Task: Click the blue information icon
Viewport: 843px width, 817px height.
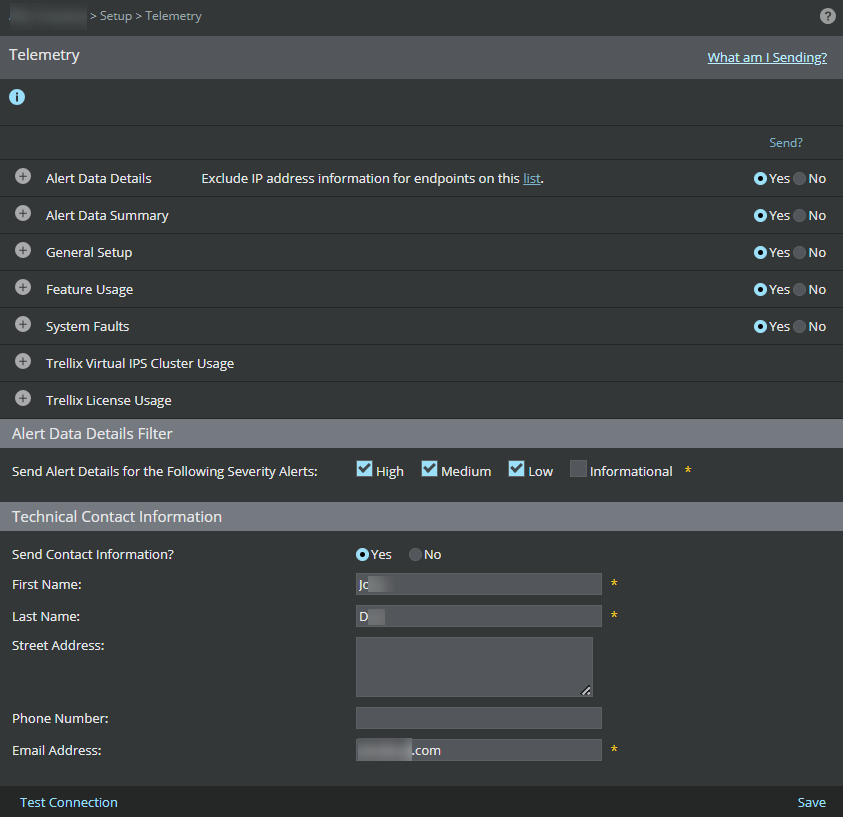Action: tap(17, 97)
